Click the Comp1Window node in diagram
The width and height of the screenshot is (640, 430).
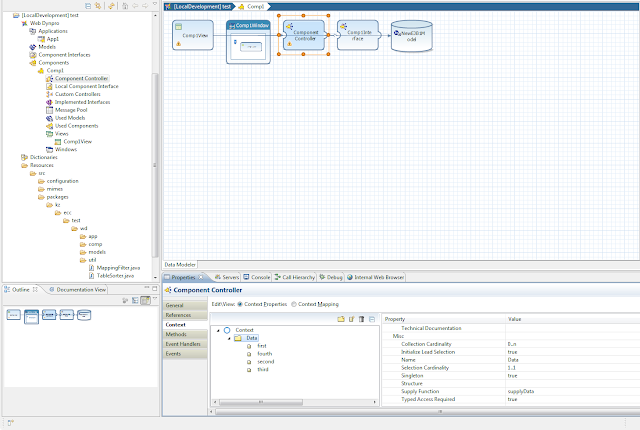pyautogui.click(x=248, y=42)
